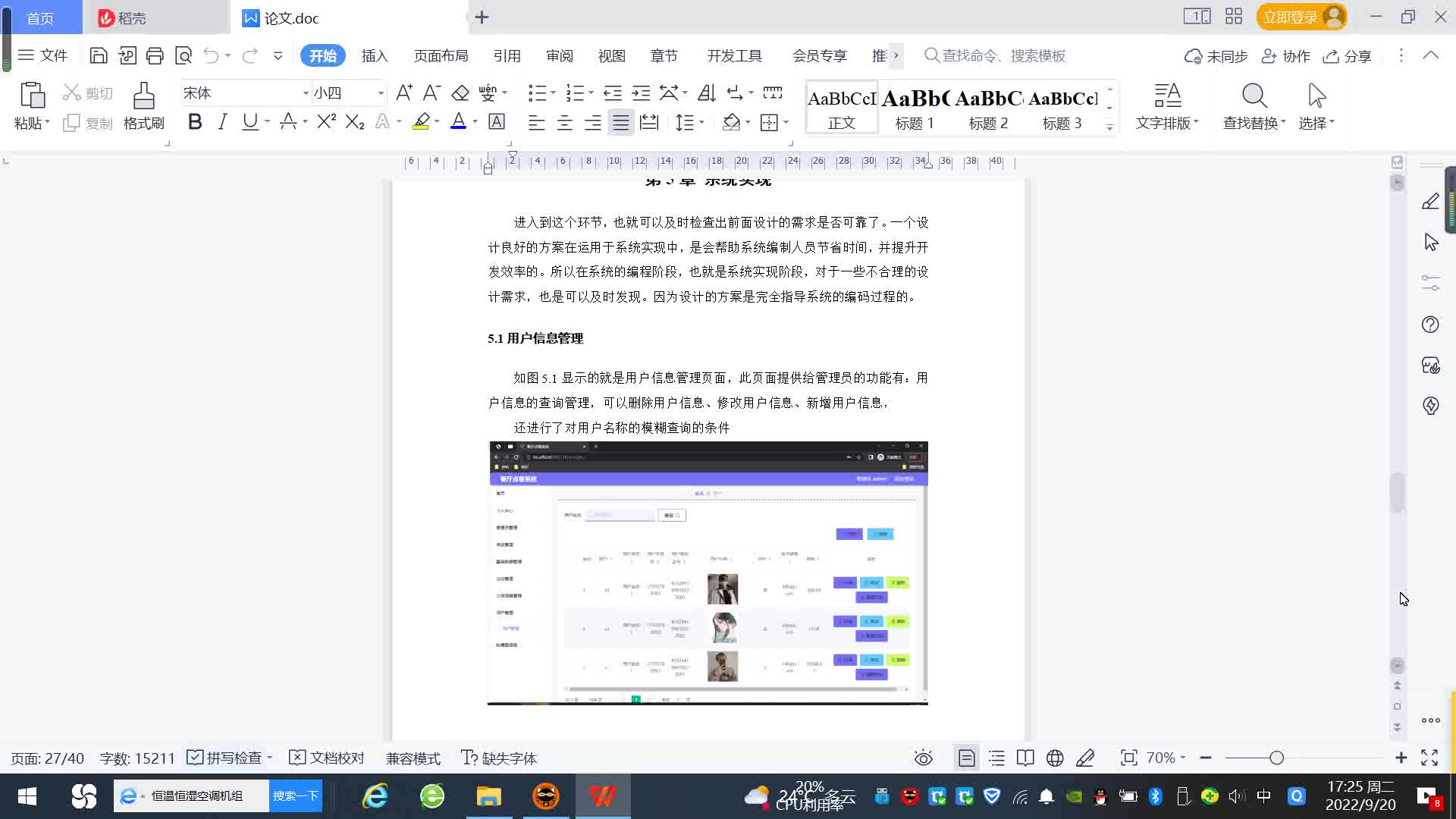Click the superscript X² icon
This screenshot has width=1456, height=819.
[326, 122]
